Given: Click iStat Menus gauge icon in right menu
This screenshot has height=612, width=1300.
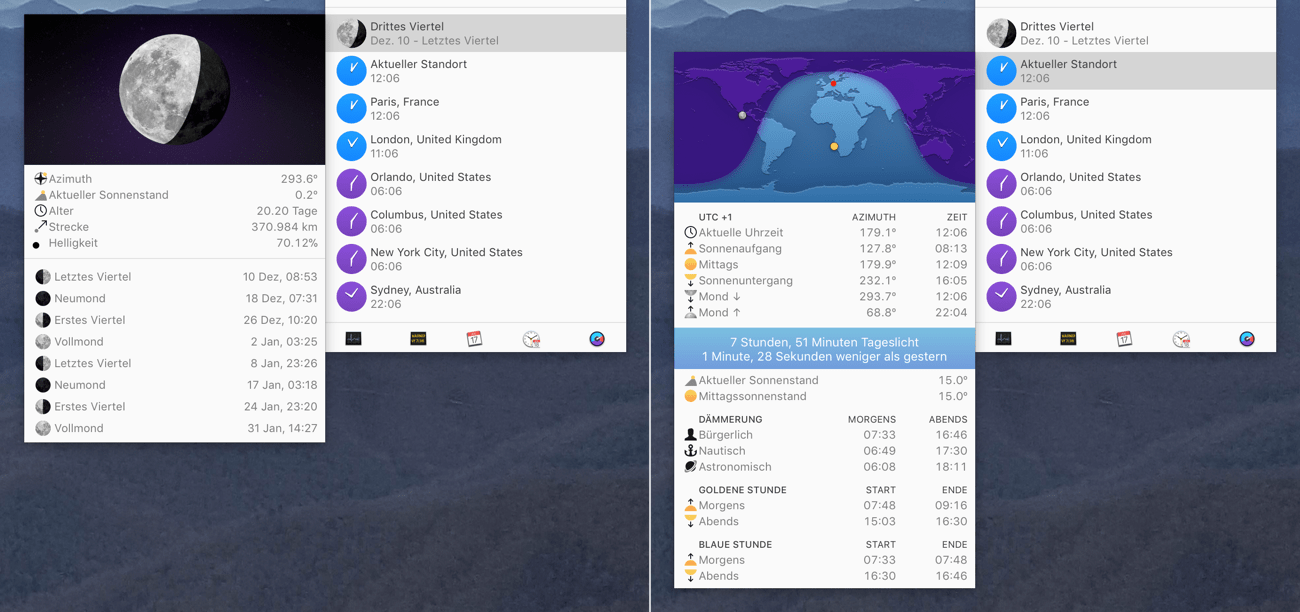Looking at the screenshot, I should pyautogui.click(x=1246, y=339).
